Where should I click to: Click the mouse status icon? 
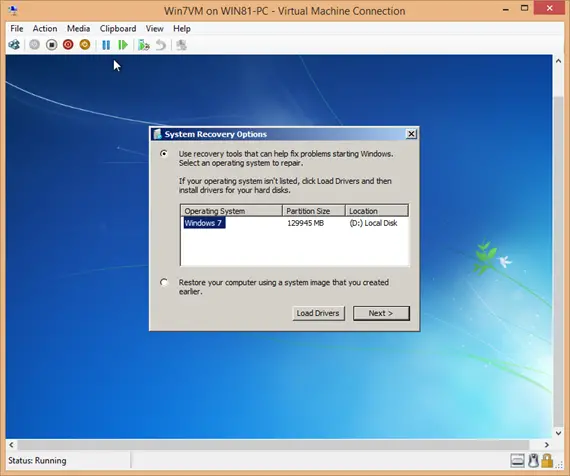click(533, 460)
